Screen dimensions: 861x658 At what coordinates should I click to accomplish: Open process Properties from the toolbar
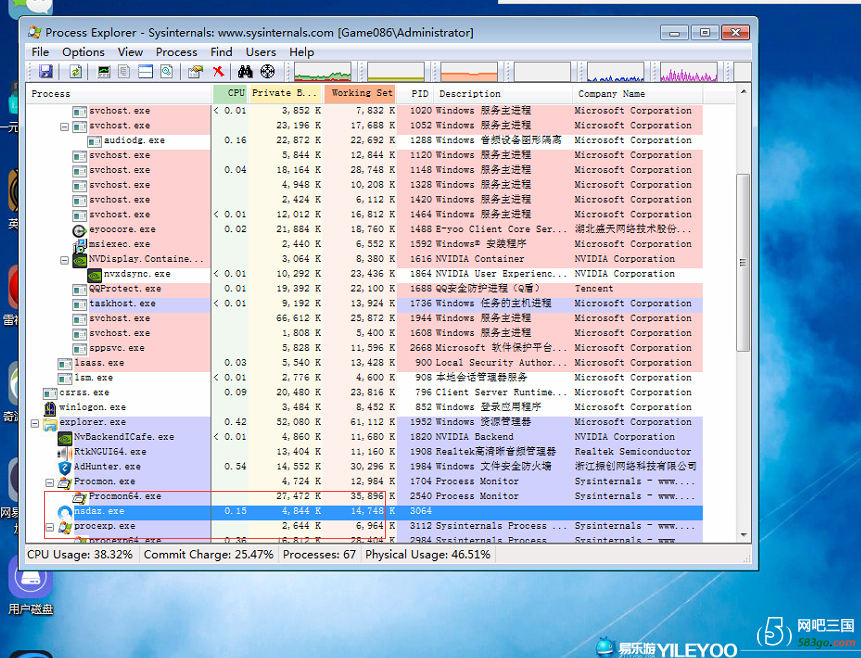(195, 72)
